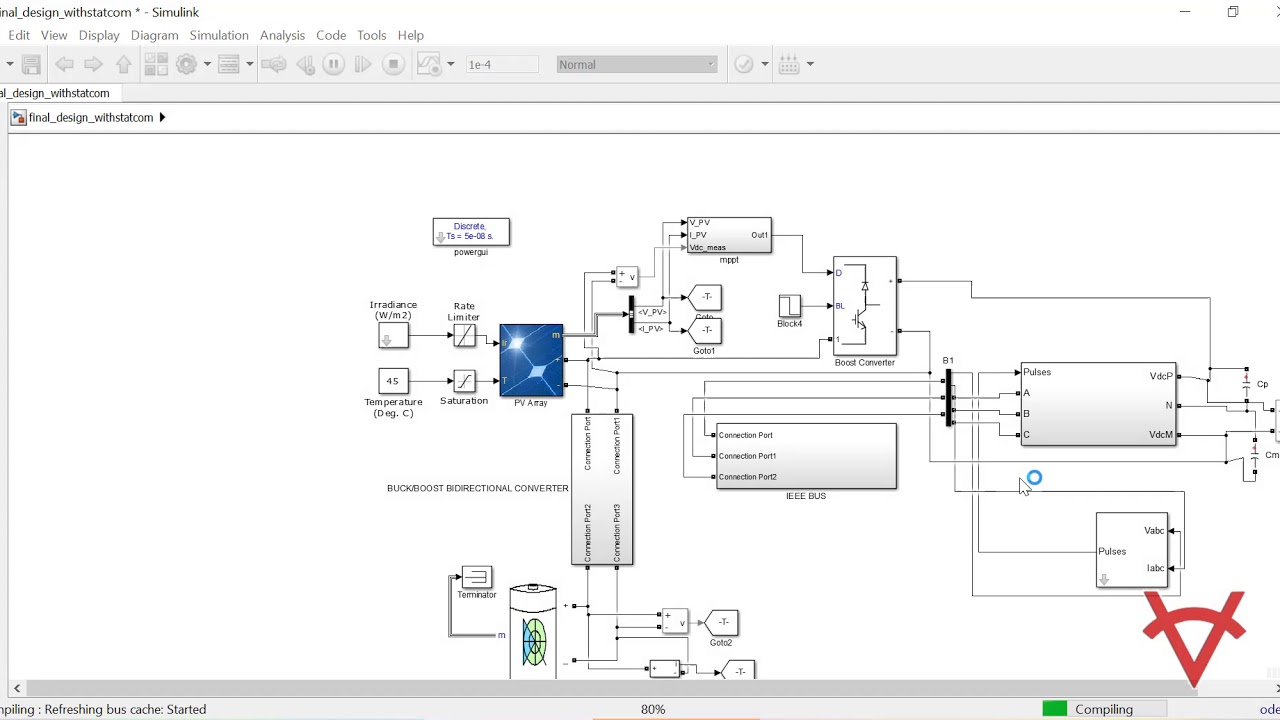This screenshot has width=1280, height=720.
Task: Open the Normal simulation mode dropdown
Action: (x=637, y=64)
